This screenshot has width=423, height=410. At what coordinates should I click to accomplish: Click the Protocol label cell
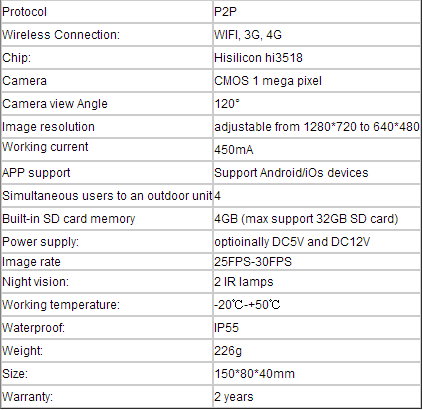(x=107, y=12)
